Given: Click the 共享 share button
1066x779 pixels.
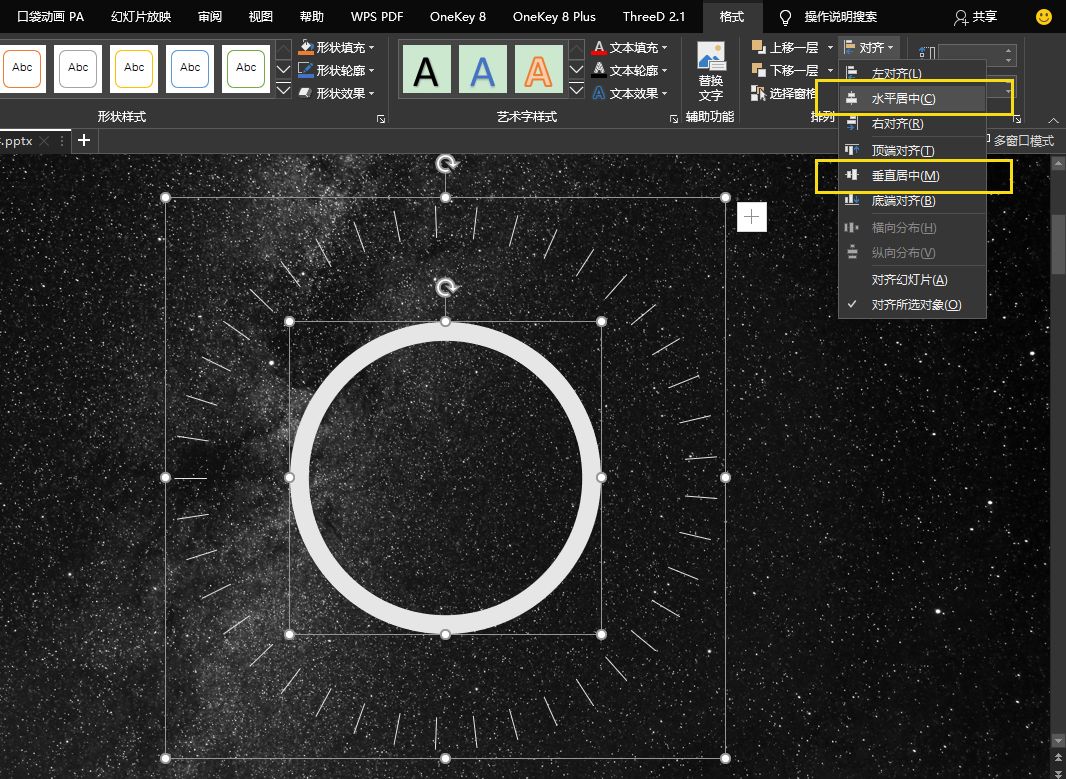Looking at the screenshot, I should click(976, 16).
